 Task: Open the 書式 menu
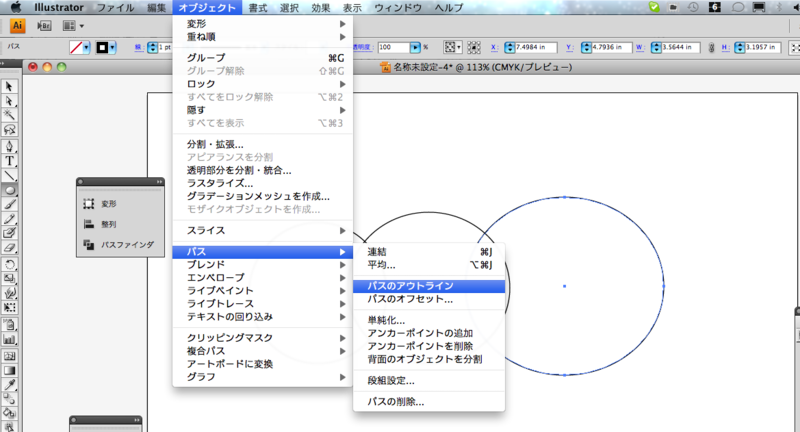point(258,8)
